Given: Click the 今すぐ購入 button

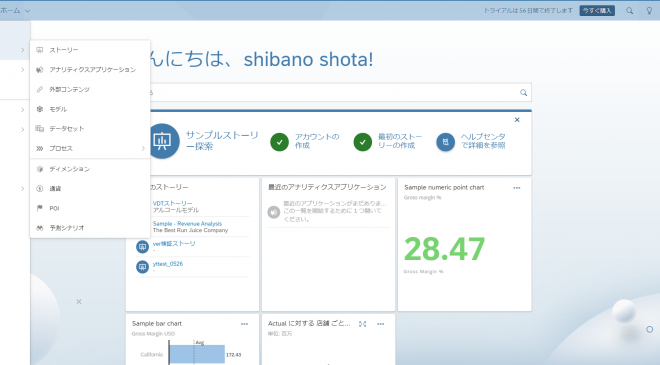Looking at the screenshot, I should coord(597,11).
